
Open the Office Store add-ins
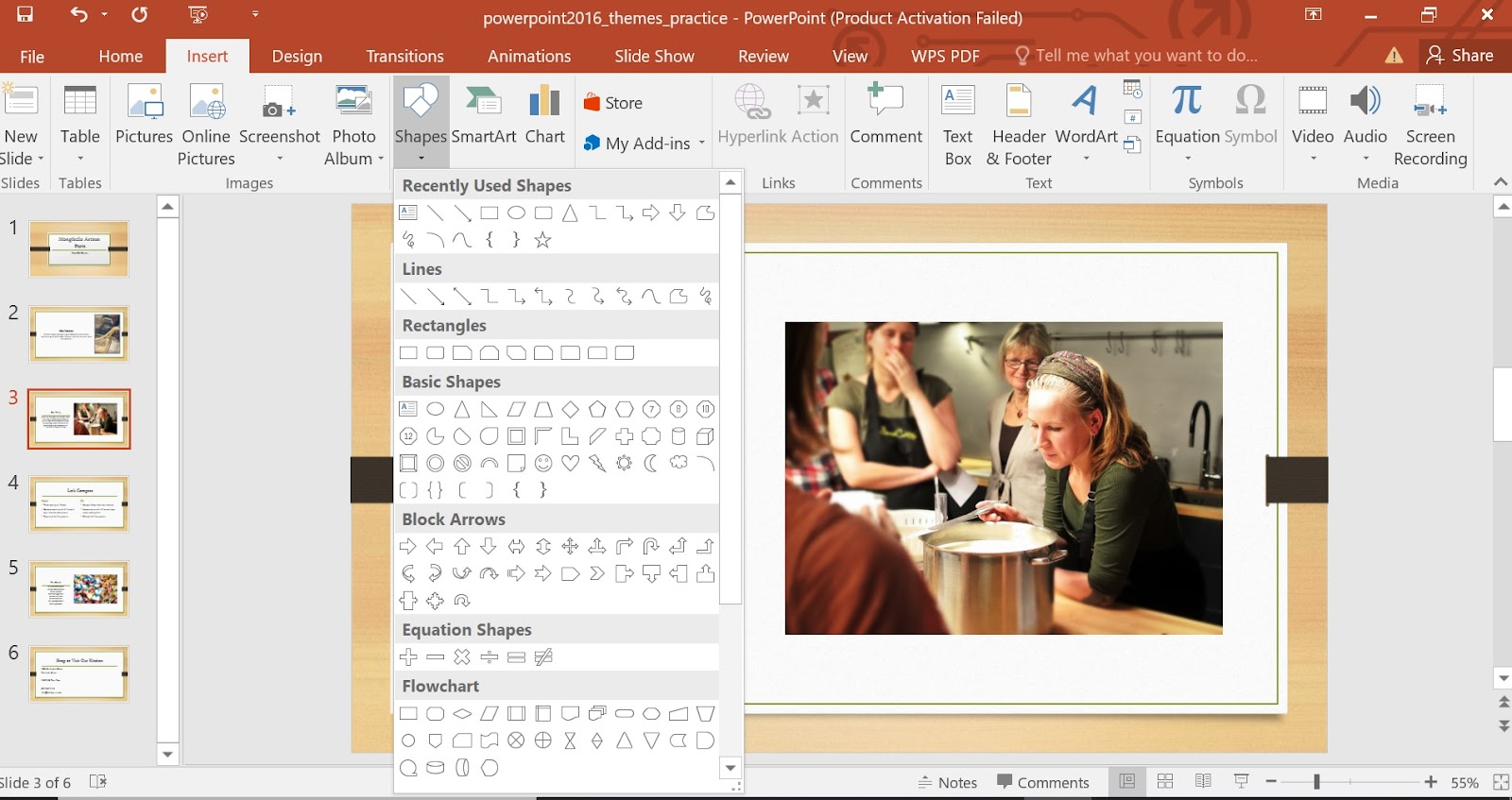[x=613, y=103]
